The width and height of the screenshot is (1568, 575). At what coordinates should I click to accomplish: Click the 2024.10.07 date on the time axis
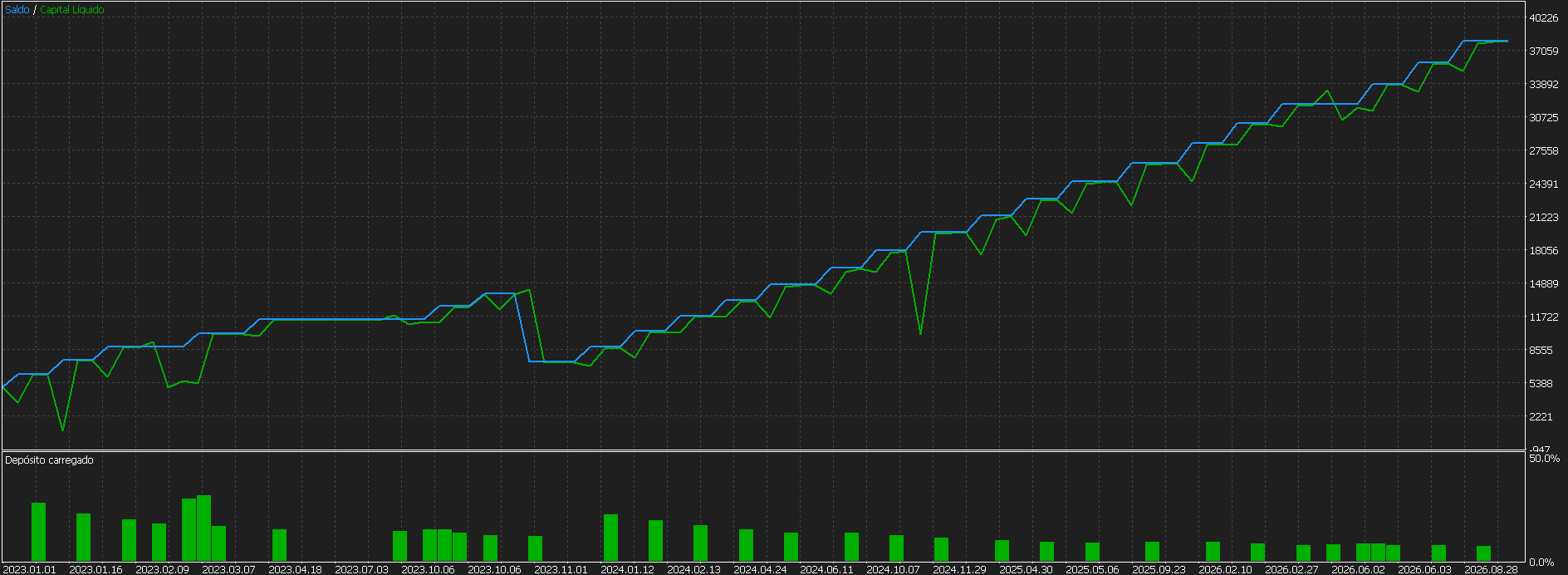click(x=894, y=569)
